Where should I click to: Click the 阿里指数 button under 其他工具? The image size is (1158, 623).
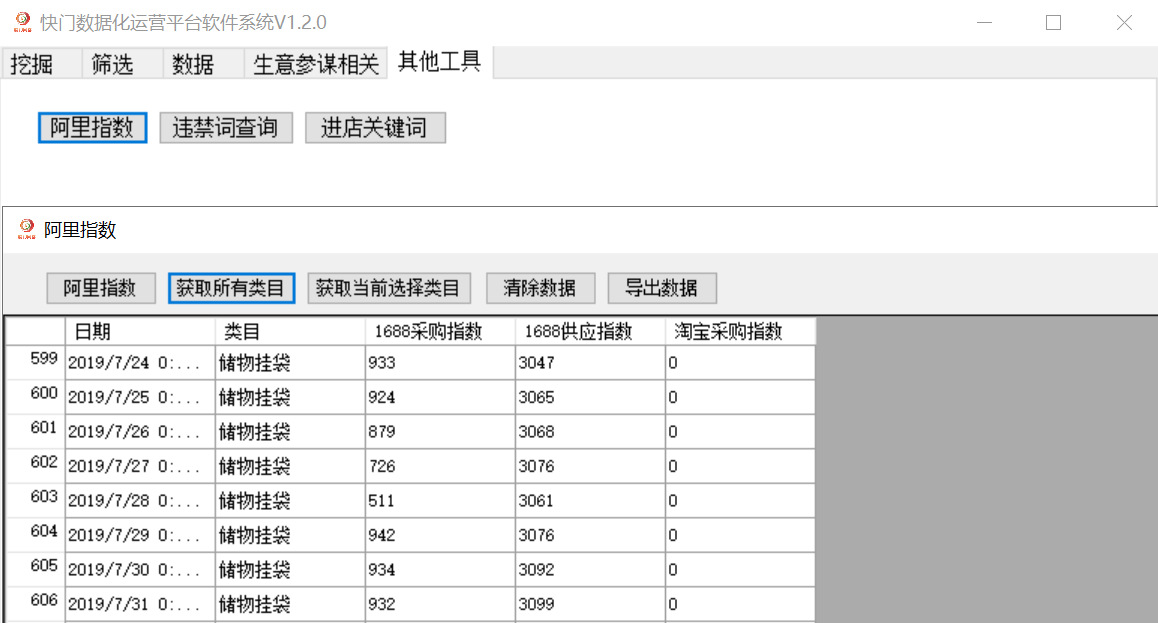(92, 128)
